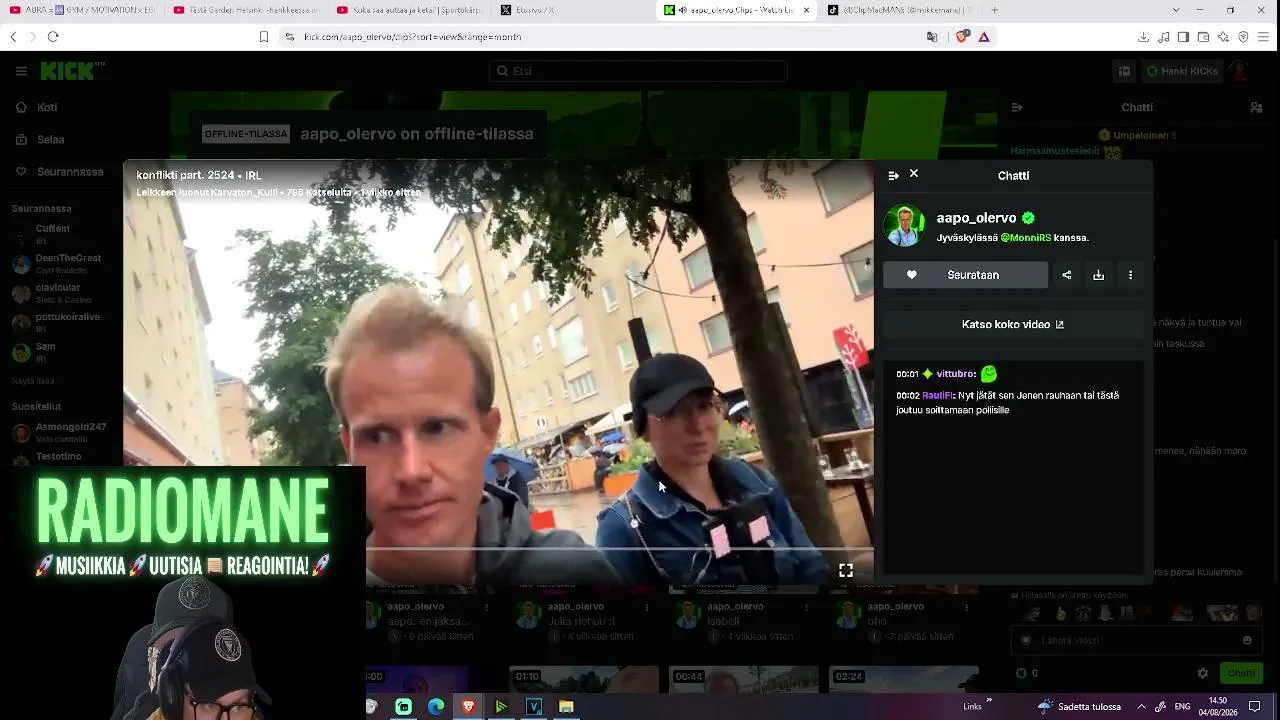Viewport: 1280px width, 720px height.
Task: Share the clip via the share icon
Action: 1066,275
